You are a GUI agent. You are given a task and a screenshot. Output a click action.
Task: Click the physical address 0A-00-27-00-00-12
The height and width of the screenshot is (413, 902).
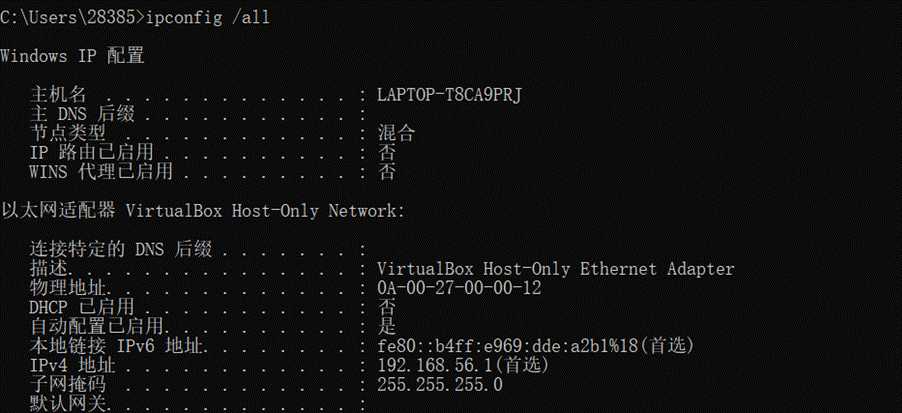click(459, 288)
